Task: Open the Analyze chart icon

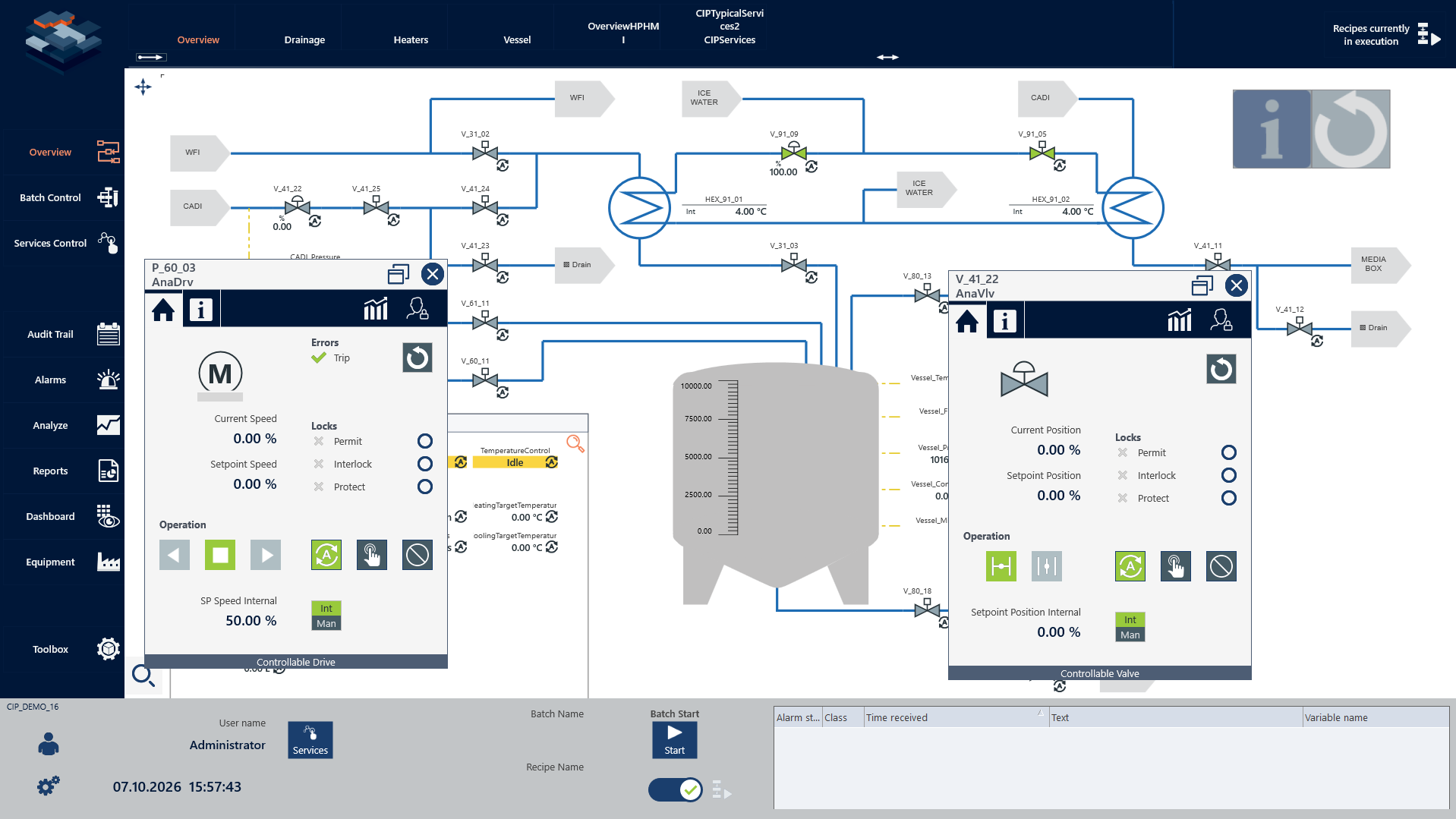Action: tap(108, 425)
